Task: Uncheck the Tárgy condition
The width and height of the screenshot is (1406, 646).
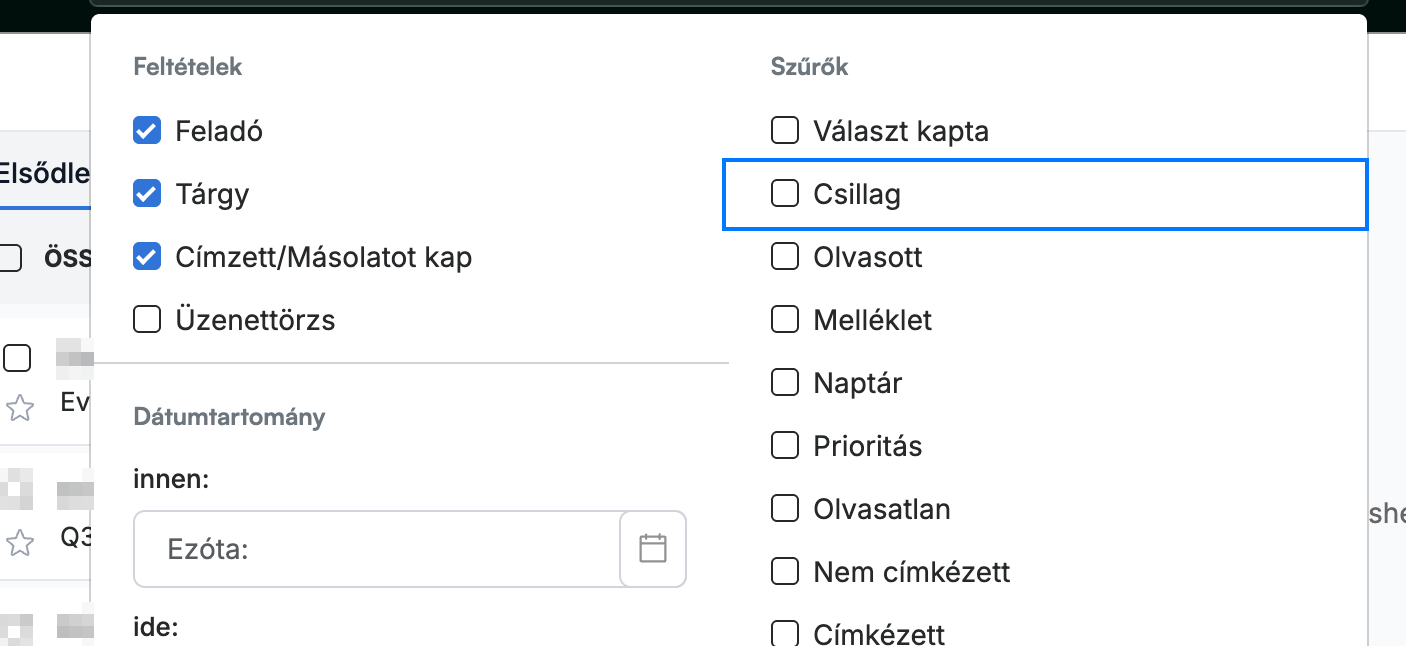Action: coord(147,194)
